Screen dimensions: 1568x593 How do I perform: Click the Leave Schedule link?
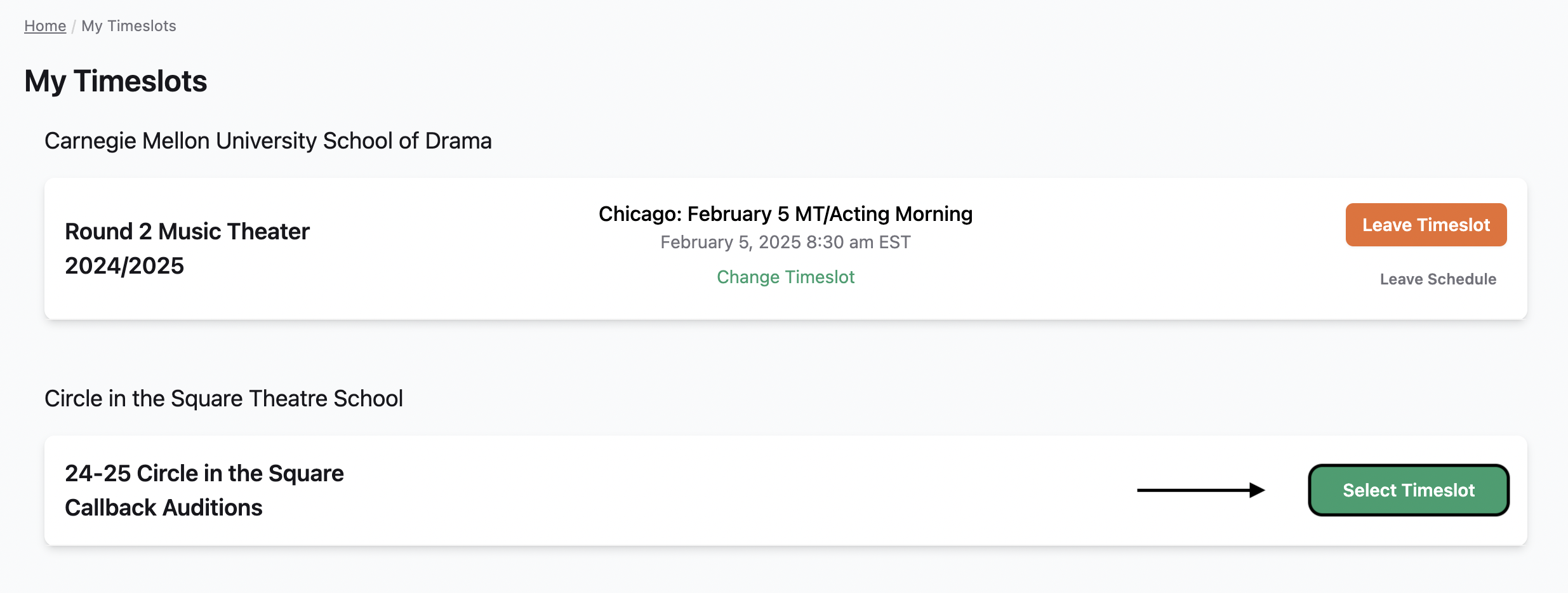[1438, 279]
